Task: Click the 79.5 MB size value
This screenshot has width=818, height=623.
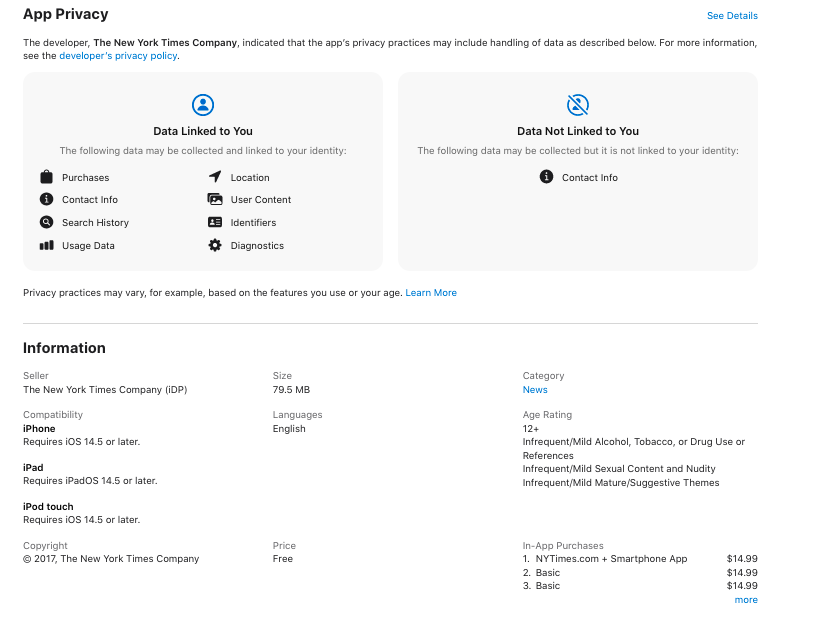Action: point(291,390)
